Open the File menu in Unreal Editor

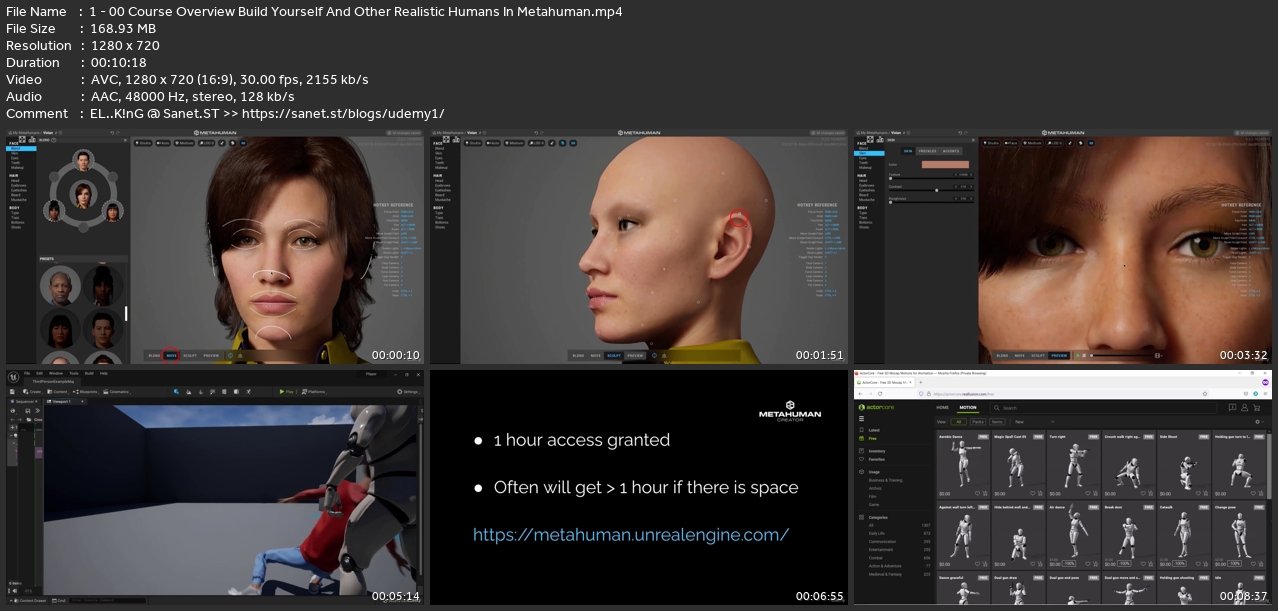(26, 373)
